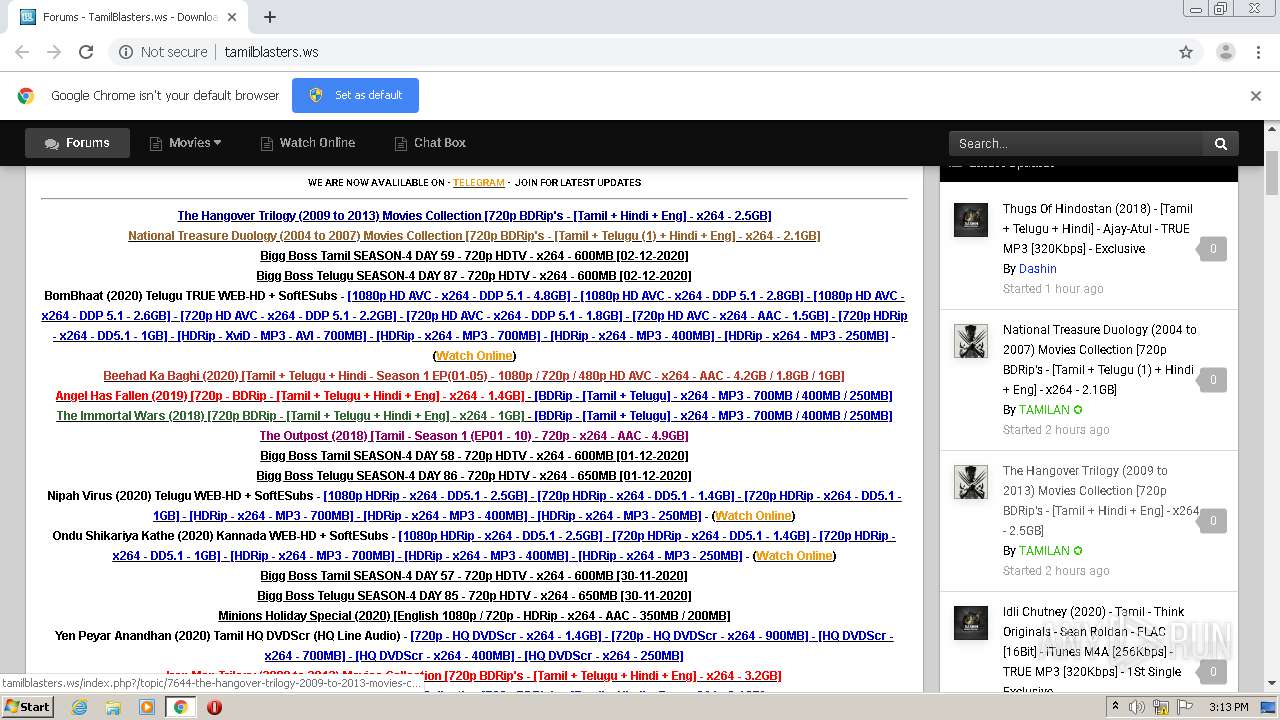Image resolution: width=1280 pixels, height=720 pixels.
Task: Open The Hangover Trilogy collection link
Action: (474, 216)
